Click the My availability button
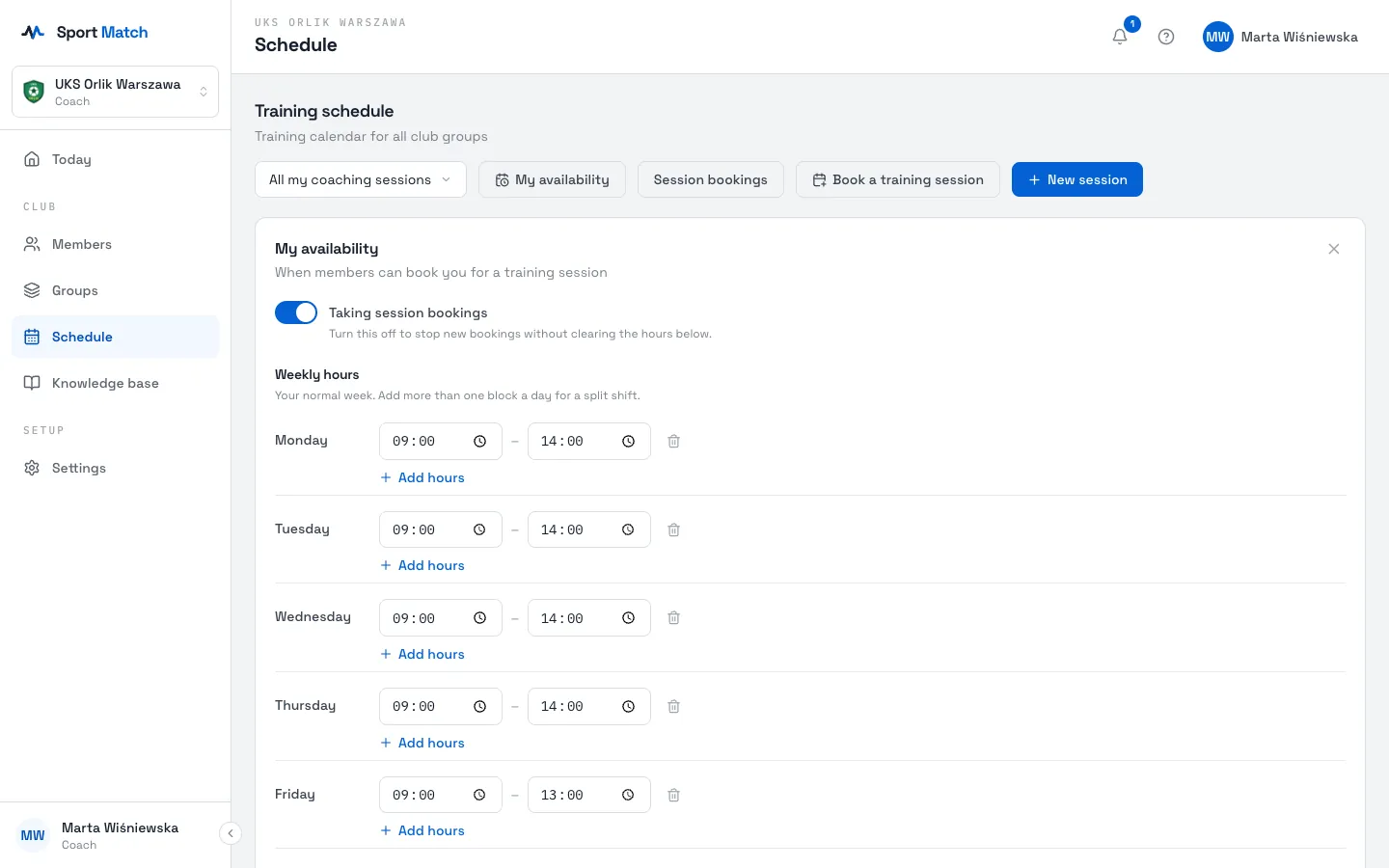1389x868 pixels. click(552, 179)
